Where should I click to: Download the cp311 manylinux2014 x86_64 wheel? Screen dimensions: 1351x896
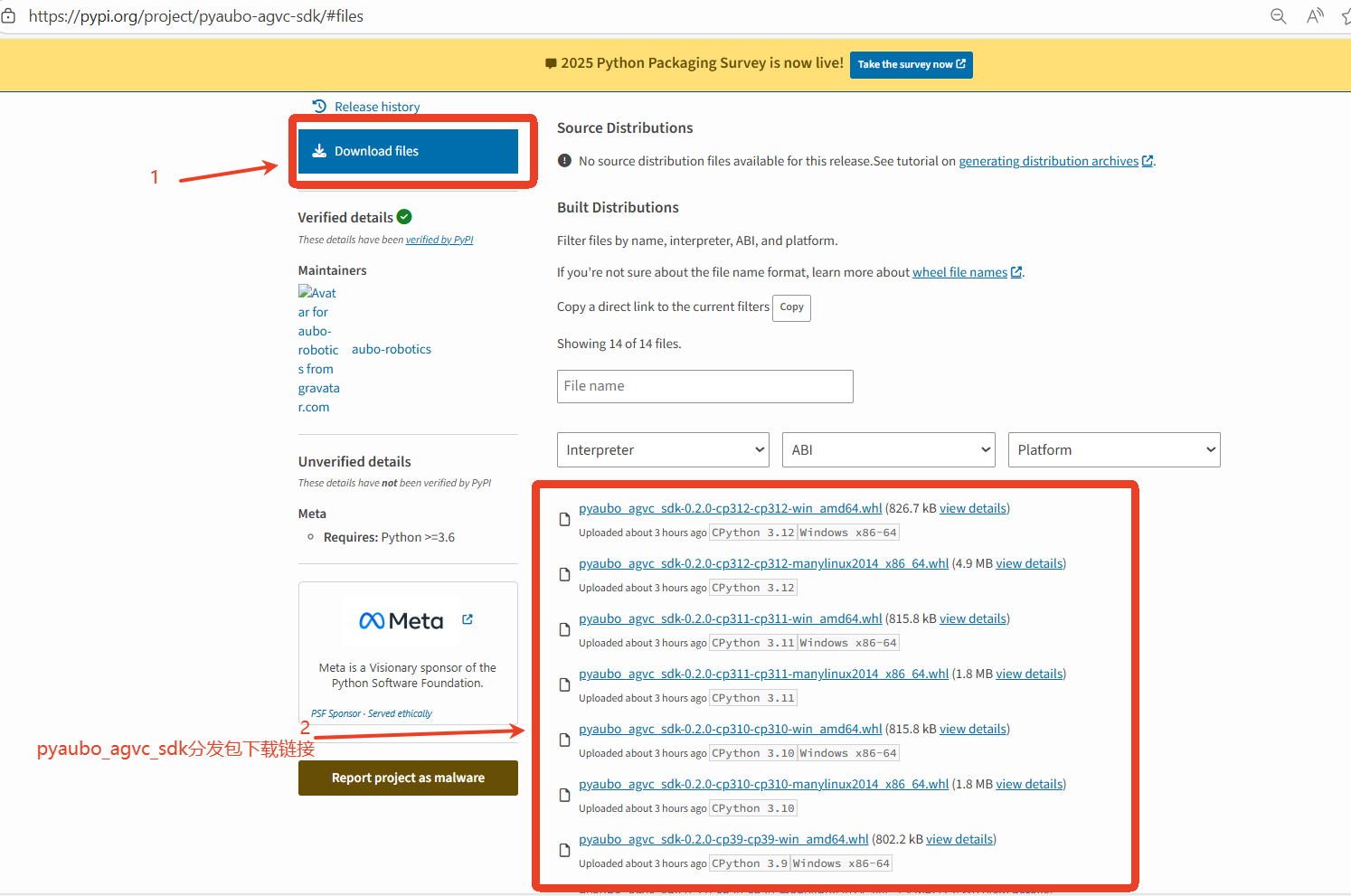763,674
